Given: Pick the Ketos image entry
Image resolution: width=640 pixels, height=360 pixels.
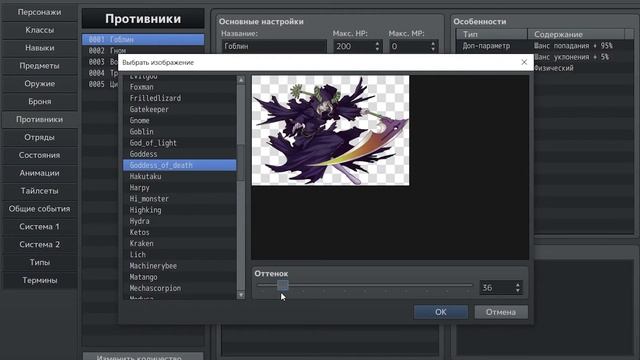Looking at the screenshot, I should (180, 232).
